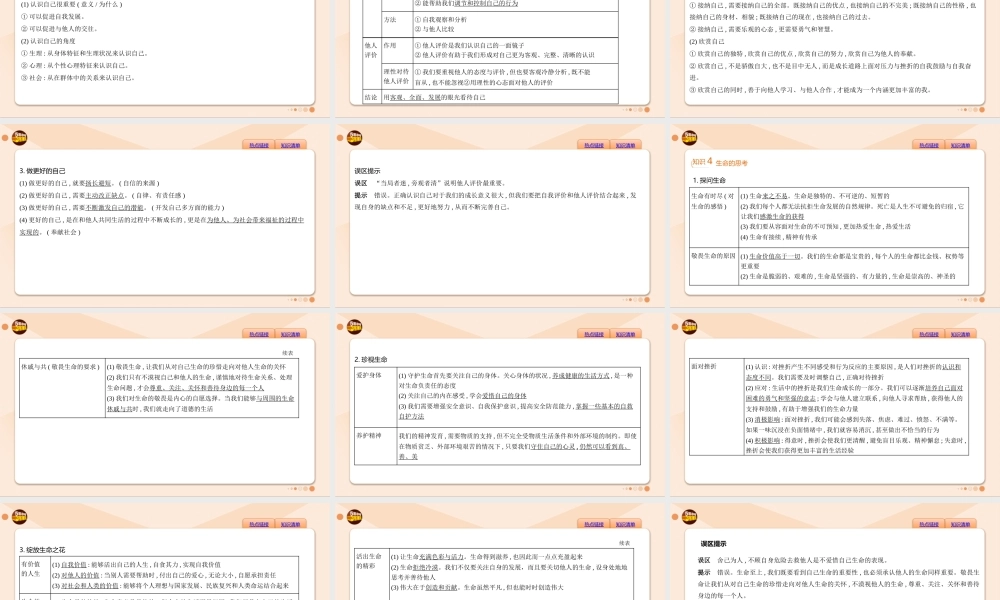
Task: Click the logo badge on the 知识4 生命的思考 slide
Action: click(690, 136)
